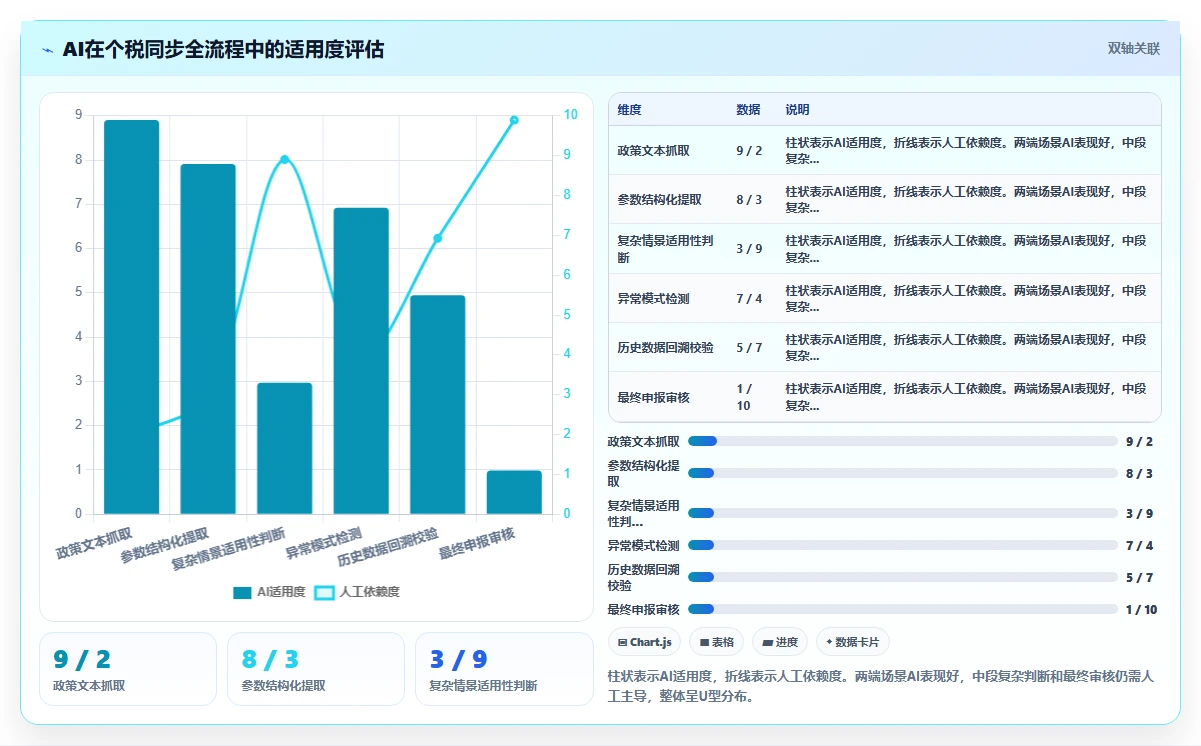Screen dimensions: 1201x746
Task: Click the 异常模式检测 progress bar
Action: point(903,545)
